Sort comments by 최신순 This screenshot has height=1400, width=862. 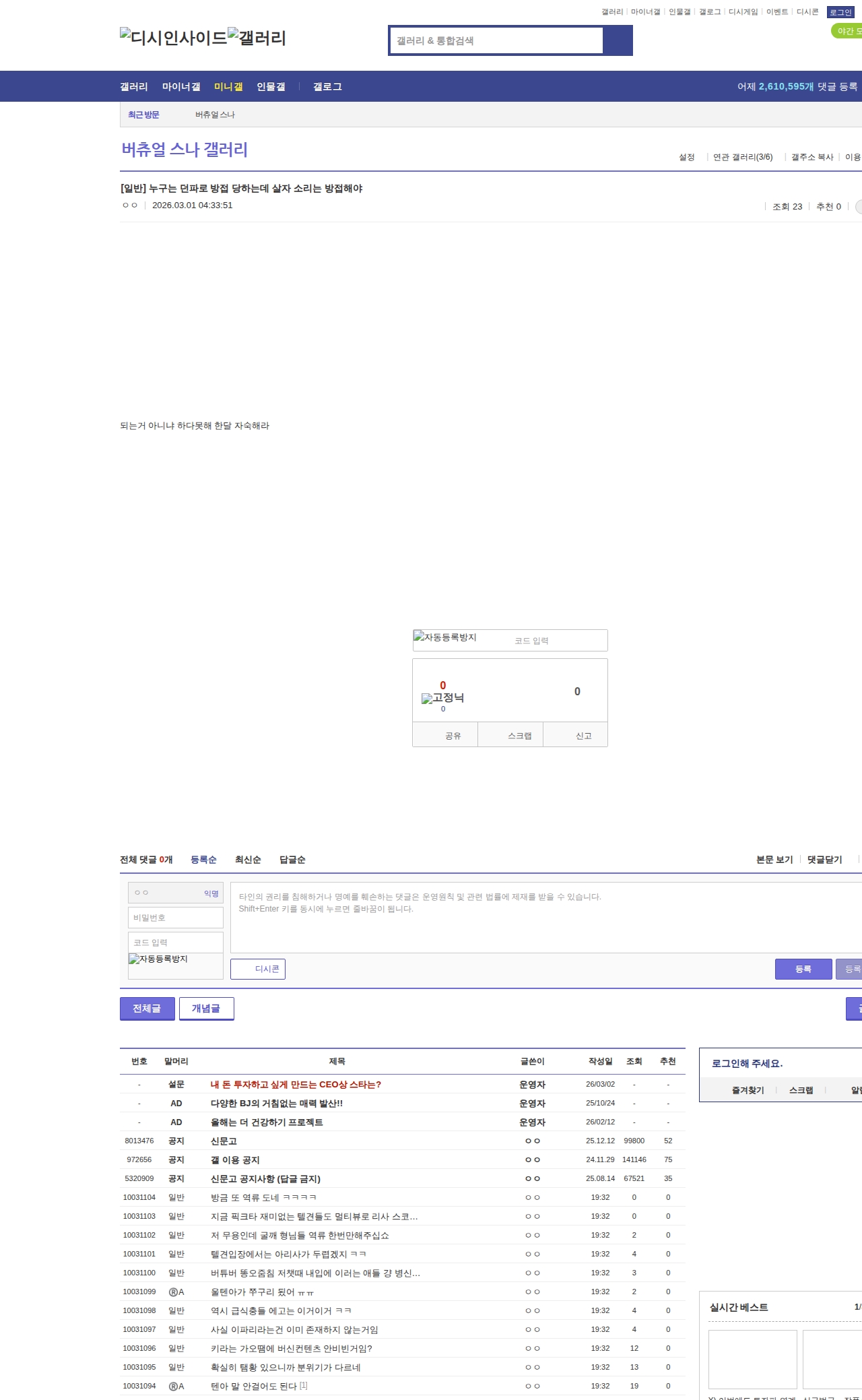248,860
